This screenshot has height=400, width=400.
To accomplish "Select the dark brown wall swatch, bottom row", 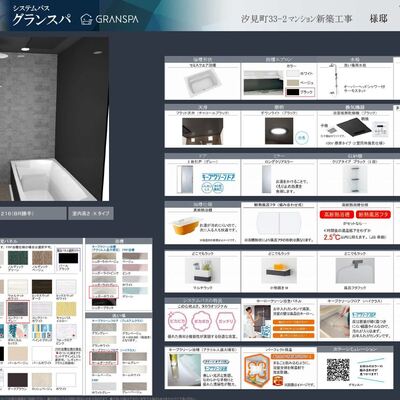I will click(x=18, y=380).
